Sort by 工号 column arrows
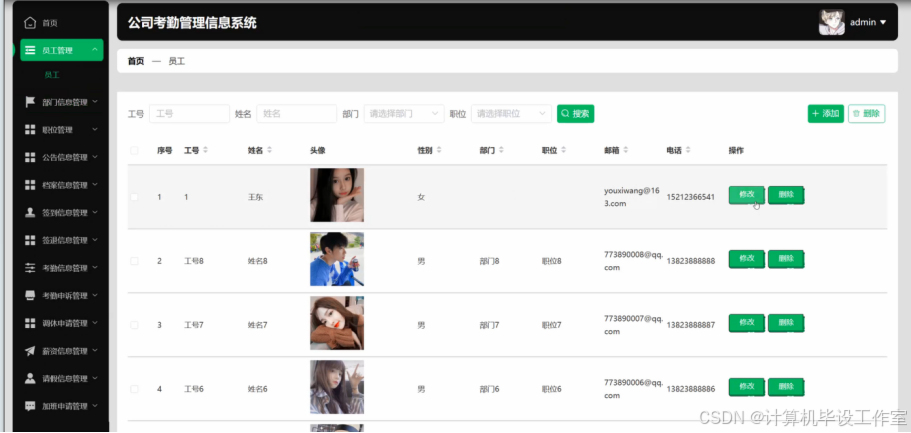 pyautogui.click(x=205, y=151)
